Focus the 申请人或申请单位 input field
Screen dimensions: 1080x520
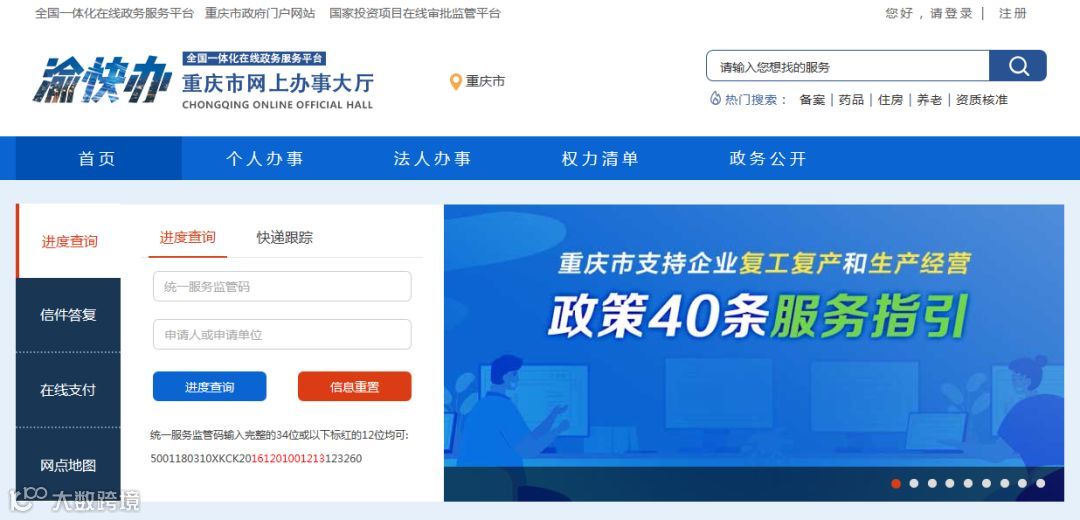282,335
